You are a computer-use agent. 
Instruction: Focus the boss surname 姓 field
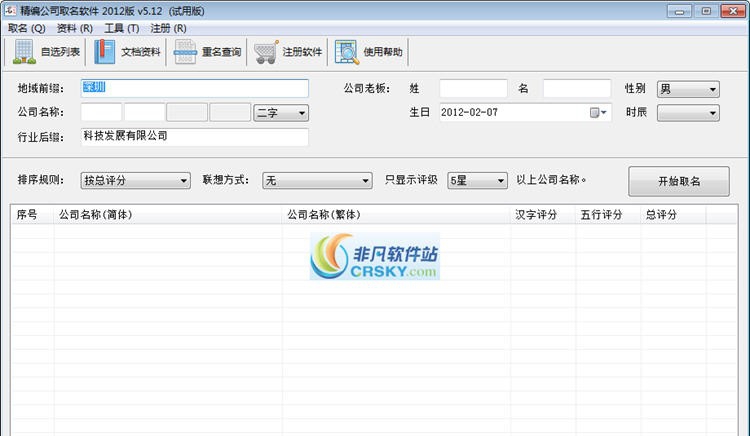point(473,88)
